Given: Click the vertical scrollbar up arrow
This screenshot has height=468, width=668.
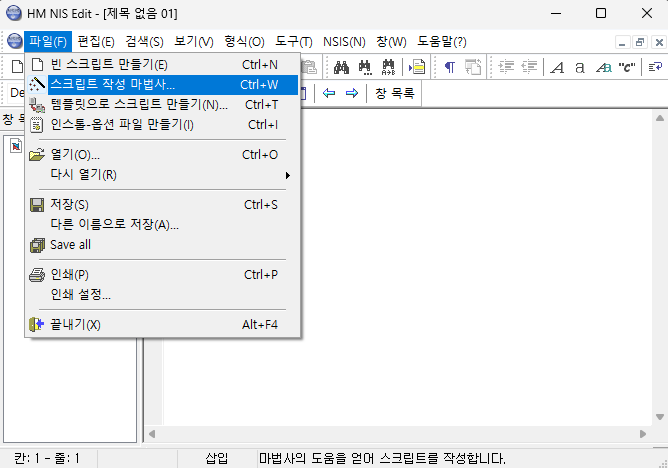Looking at the screenshot, I should coord(660,118).
